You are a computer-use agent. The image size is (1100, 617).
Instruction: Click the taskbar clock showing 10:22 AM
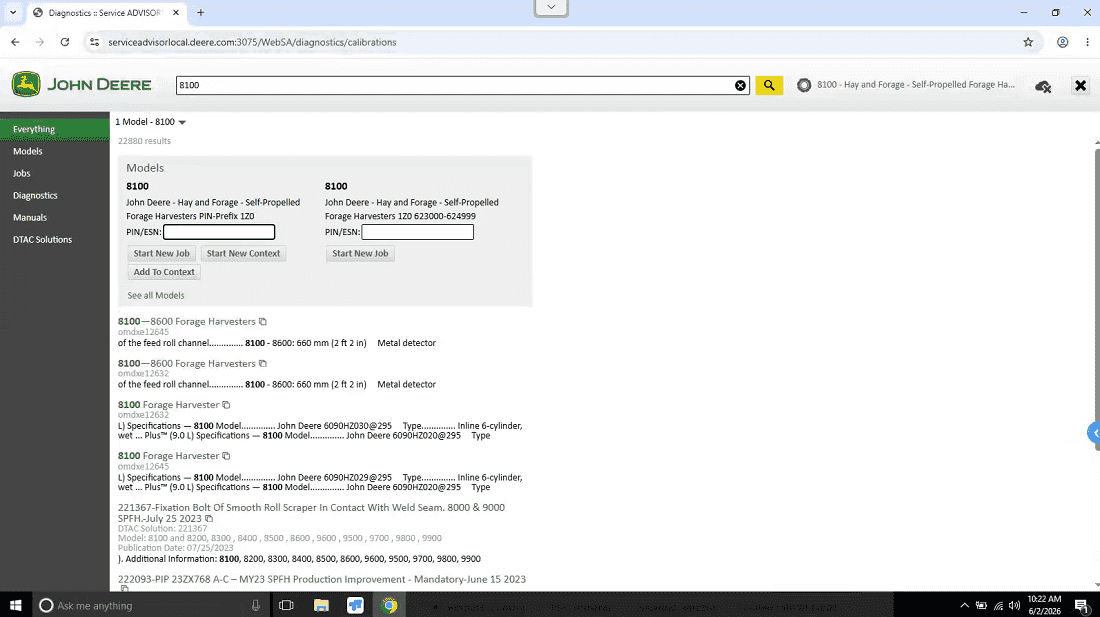[1045, 605]
